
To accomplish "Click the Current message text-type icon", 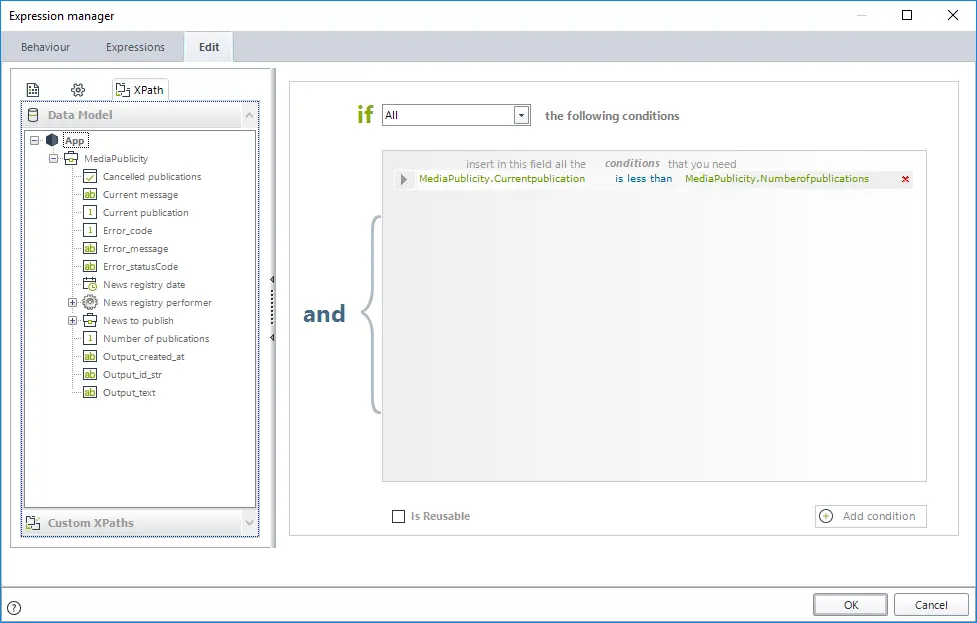I will tap(90, 194).
